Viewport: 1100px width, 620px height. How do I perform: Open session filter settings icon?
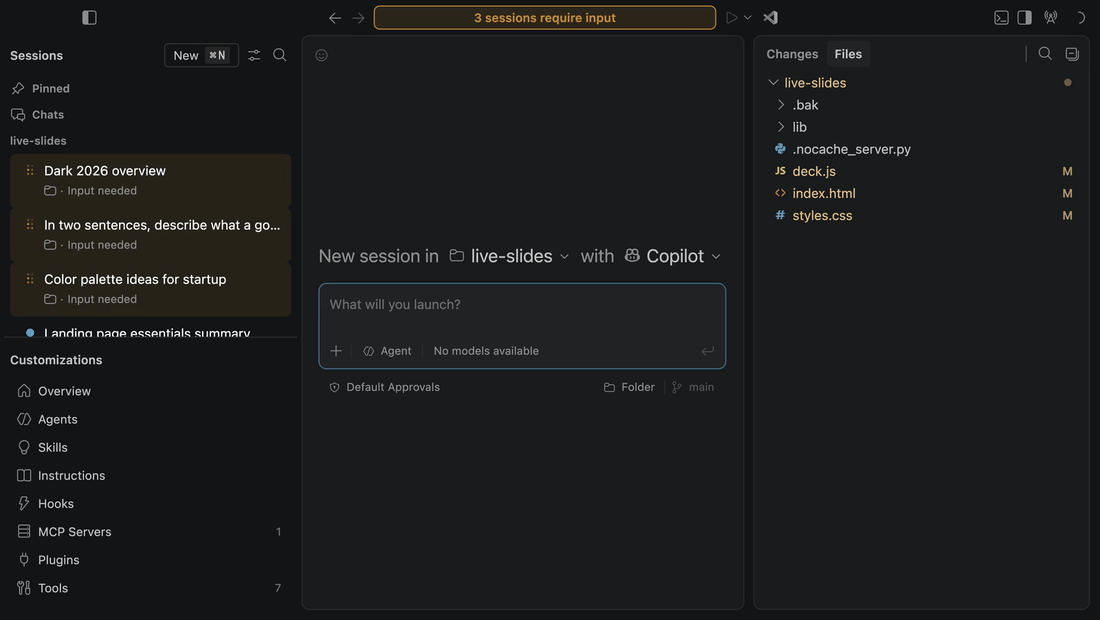[x=254, y=55]
